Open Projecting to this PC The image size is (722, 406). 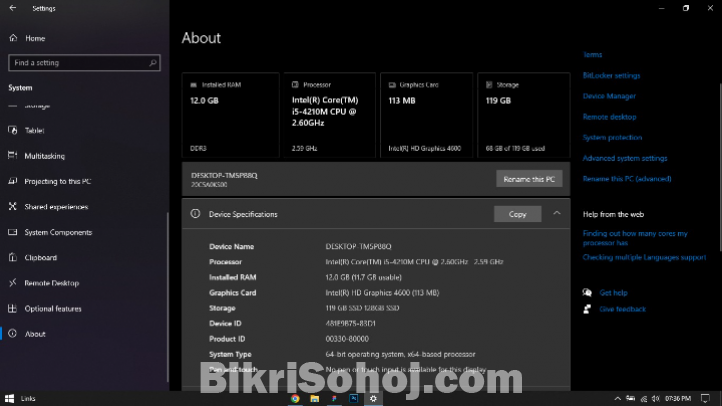click(58, 181)
